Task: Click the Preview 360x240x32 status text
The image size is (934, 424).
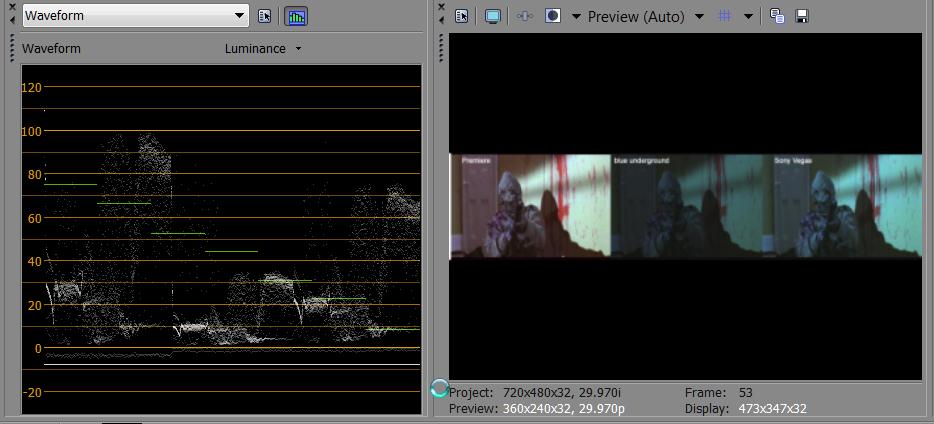Action: click(537, 409)
